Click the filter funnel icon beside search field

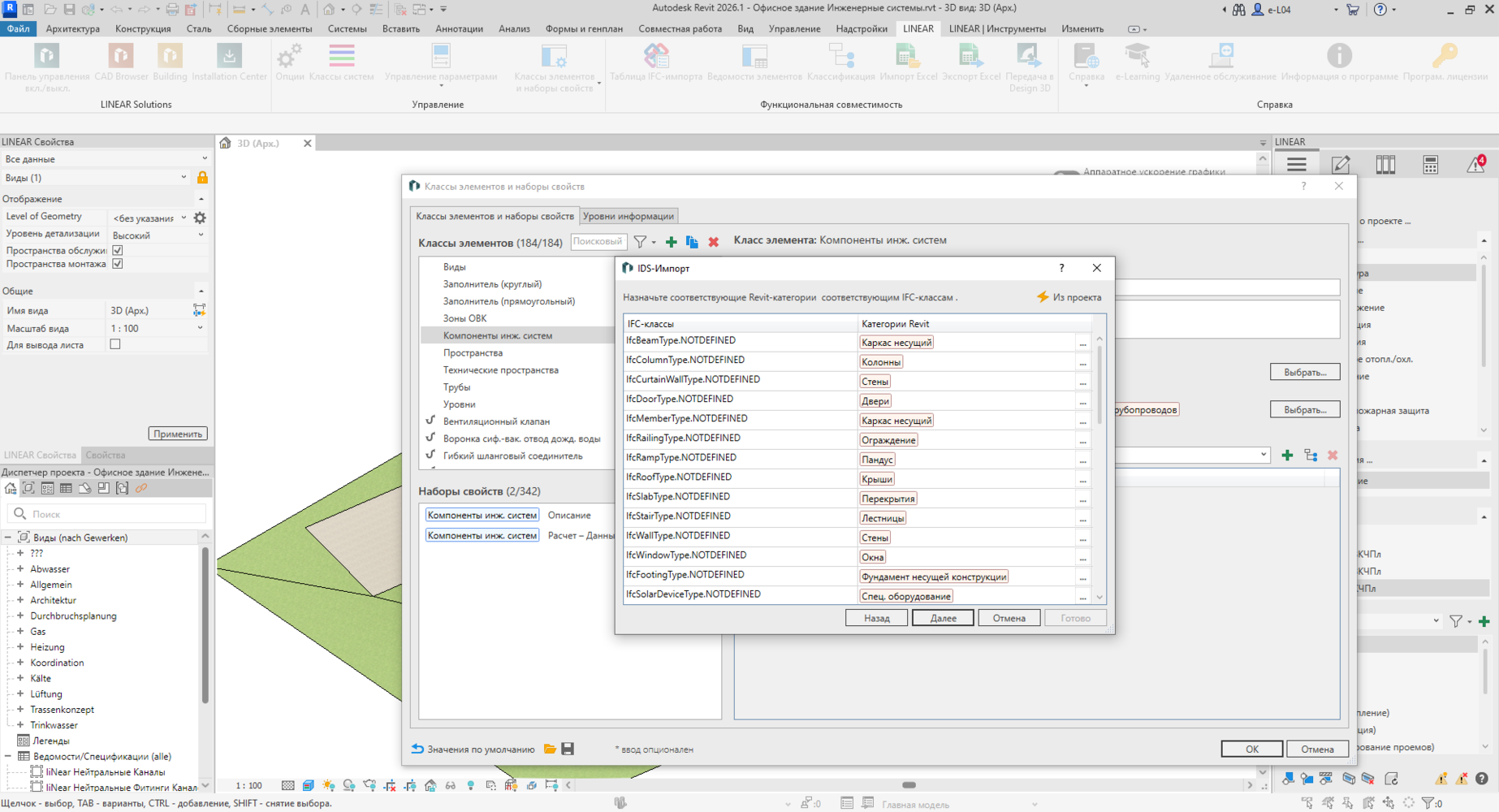click(641, 242)
